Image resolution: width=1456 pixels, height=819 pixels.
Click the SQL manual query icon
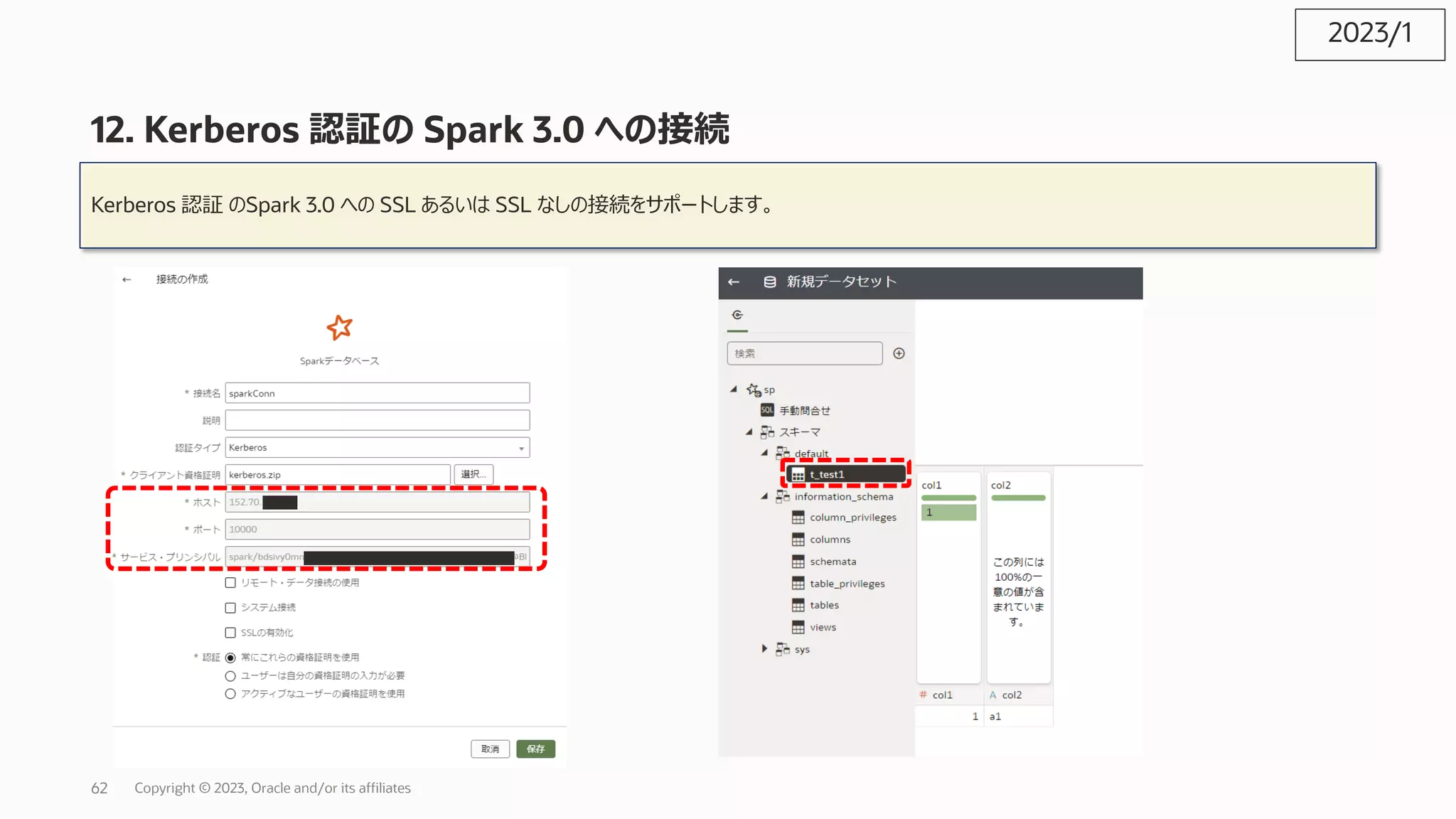[767, 410]
